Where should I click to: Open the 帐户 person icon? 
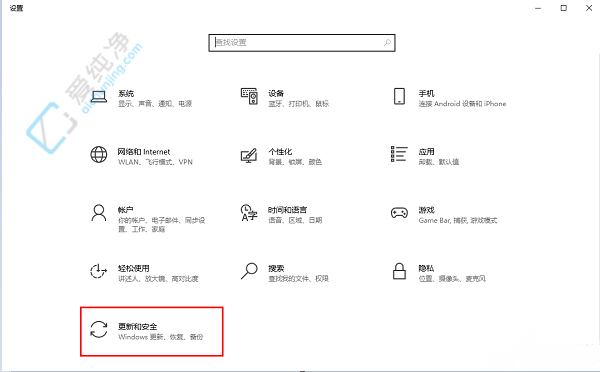click(x=99, y=213)
